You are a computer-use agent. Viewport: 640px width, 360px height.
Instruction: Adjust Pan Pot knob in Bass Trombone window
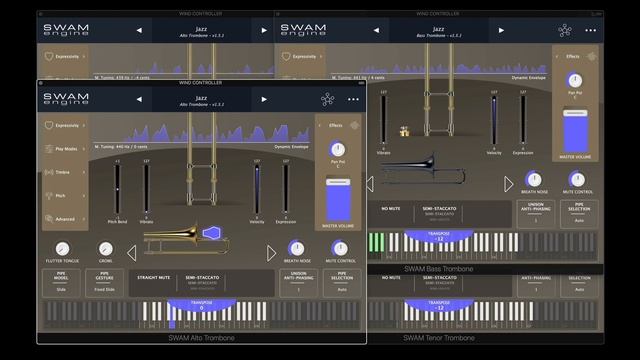[575, 80]
